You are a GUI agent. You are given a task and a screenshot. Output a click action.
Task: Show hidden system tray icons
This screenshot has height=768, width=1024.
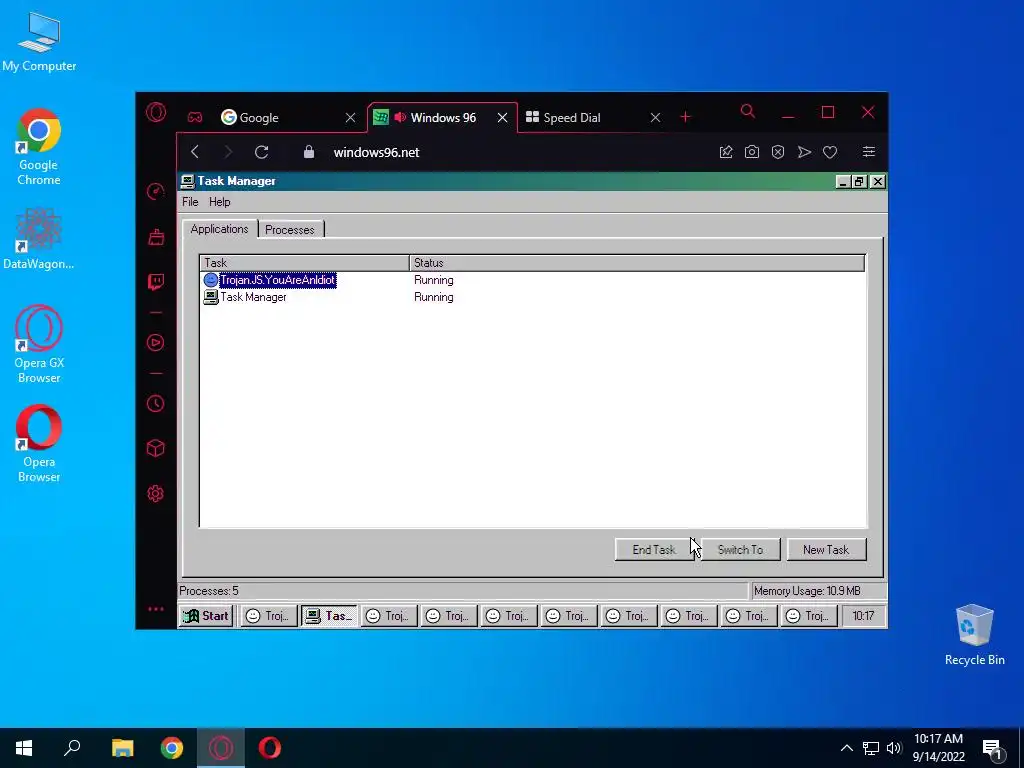click(x=846, y=748)
